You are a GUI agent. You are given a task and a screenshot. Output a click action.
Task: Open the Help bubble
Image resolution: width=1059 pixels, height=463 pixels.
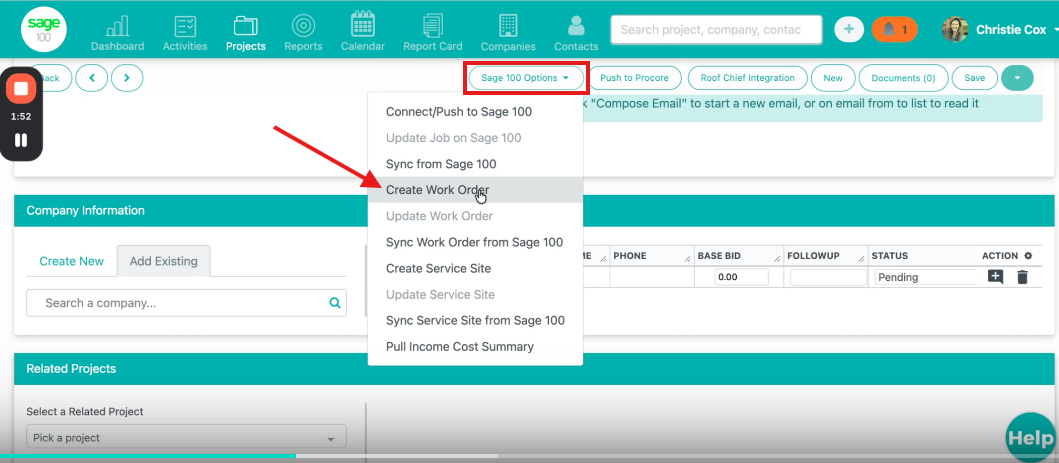(x=1031, y=437)
